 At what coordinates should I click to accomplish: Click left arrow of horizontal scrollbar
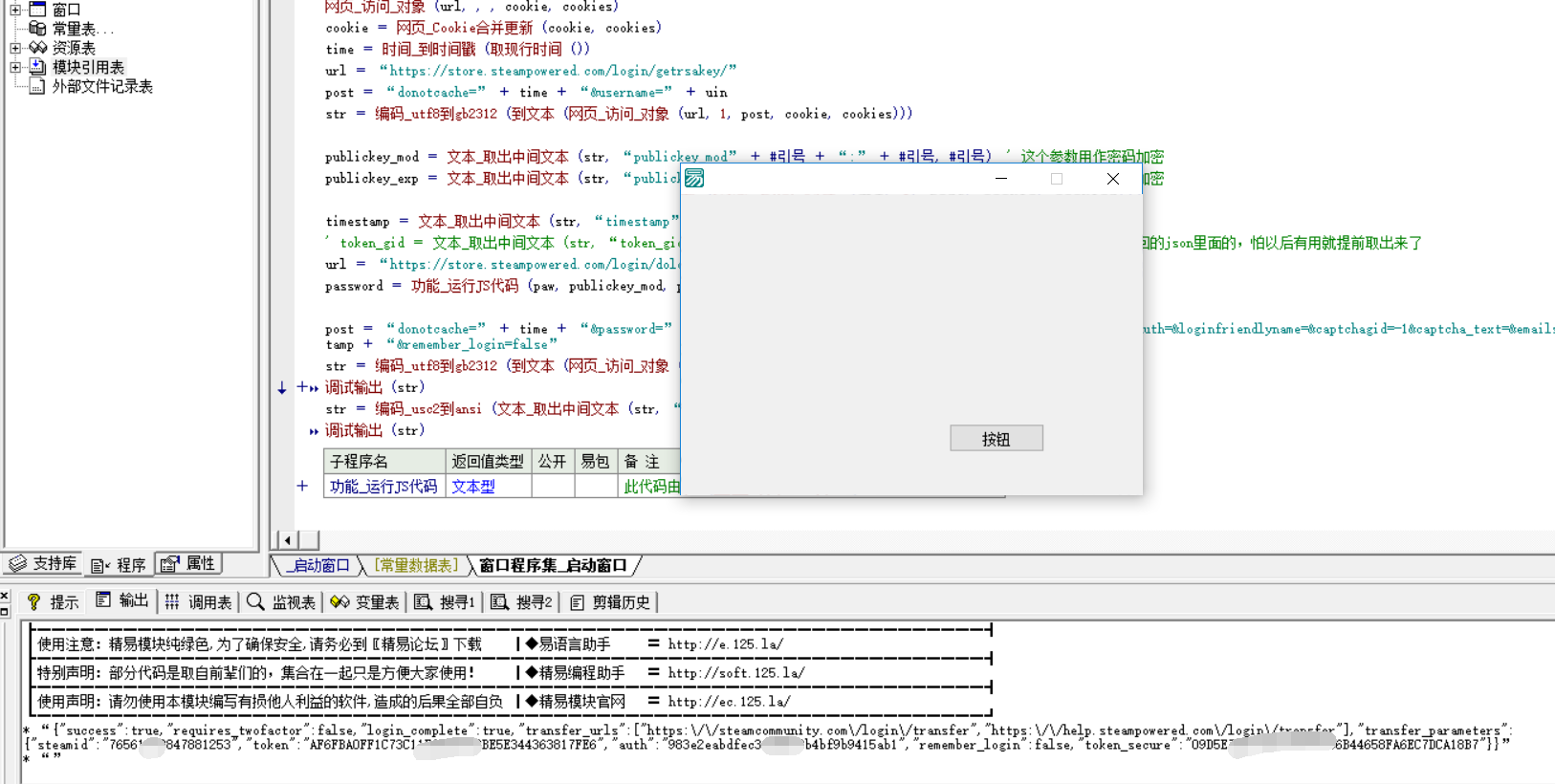pos(287,540)
